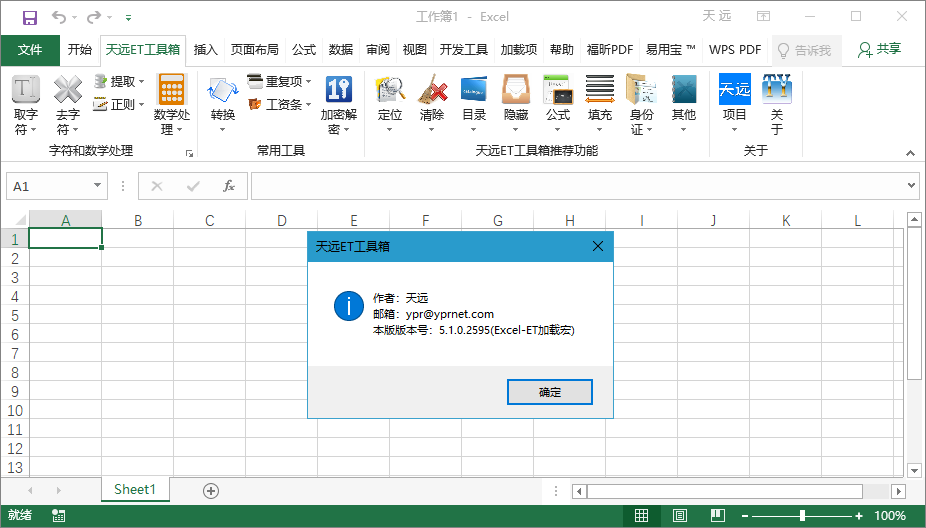Viewport: 926px width, 528px height.
Task: Click the 100% zoom level
Action: [890, 516]
